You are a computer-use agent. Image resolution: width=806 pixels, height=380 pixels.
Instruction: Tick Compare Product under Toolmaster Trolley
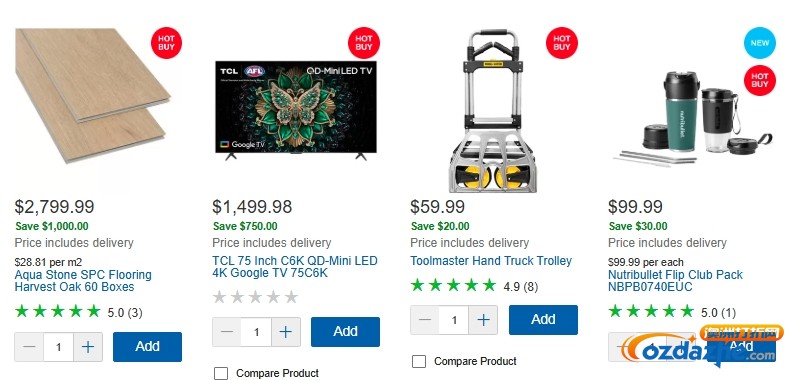pyautogui.click(x=419, y=361)
